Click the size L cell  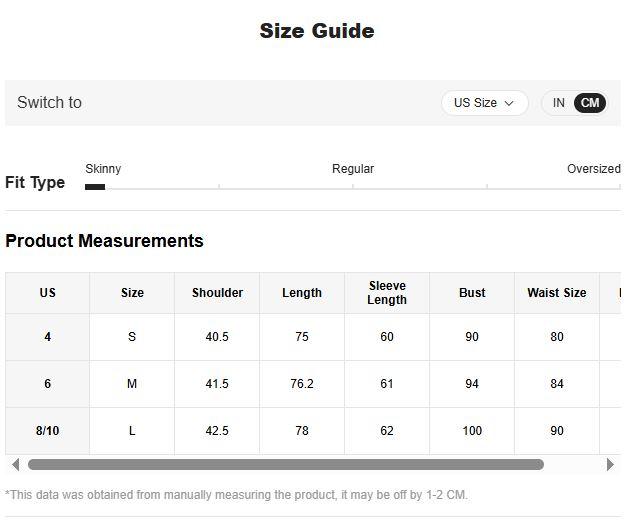pos(132,431)
